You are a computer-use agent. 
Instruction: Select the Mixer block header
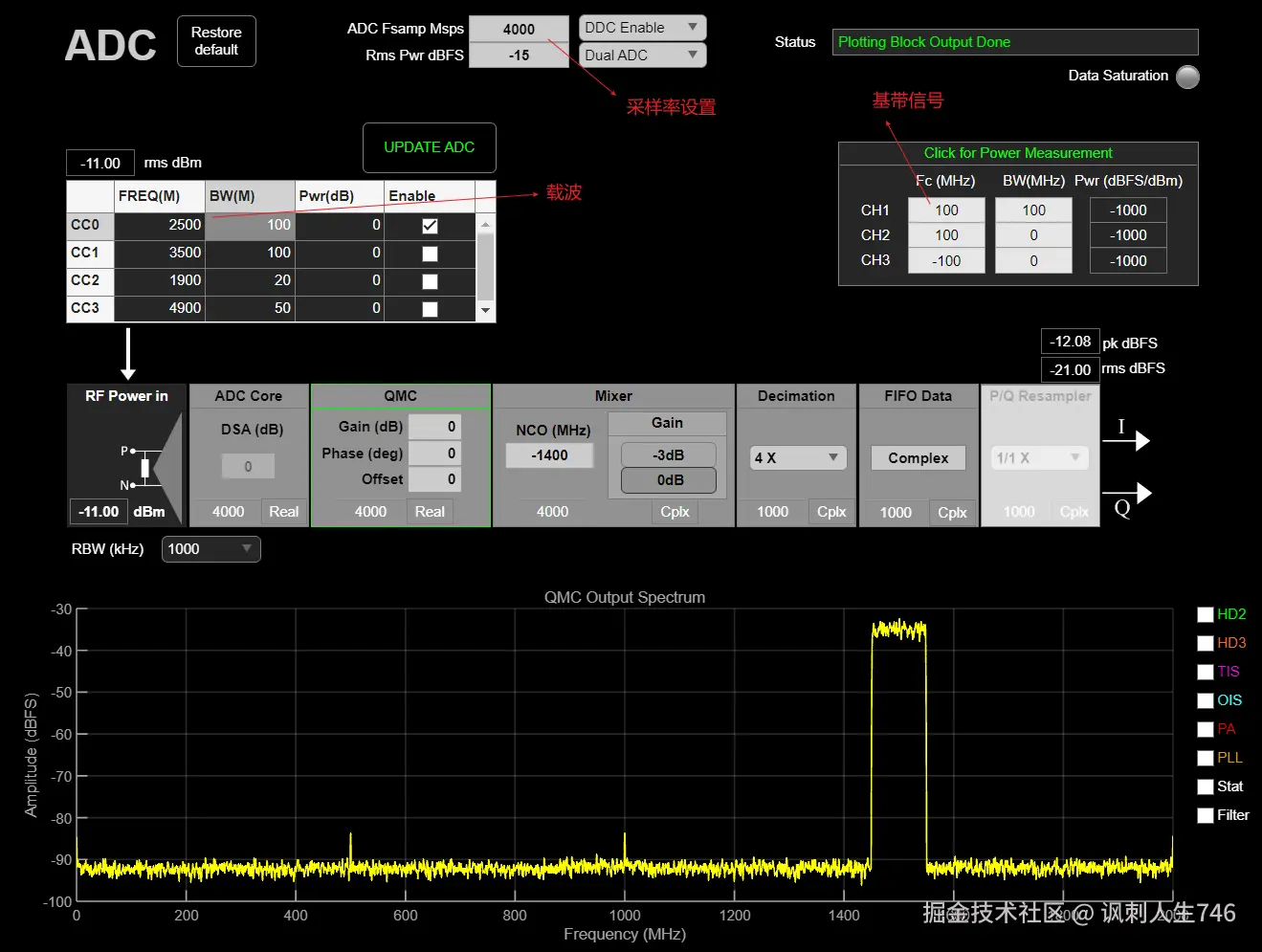click(613, 396)
